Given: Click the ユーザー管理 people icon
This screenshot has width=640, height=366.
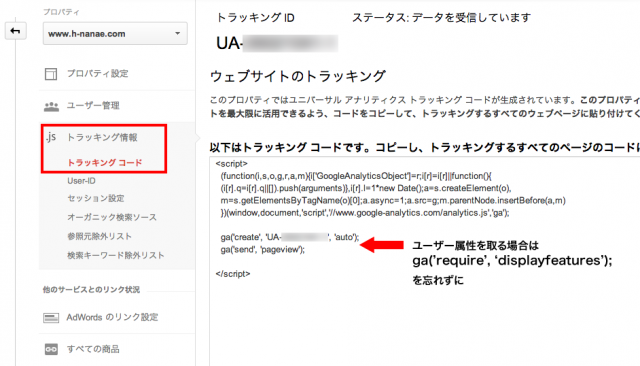Looking at the screenshot, I should click(x=51, y=106).
